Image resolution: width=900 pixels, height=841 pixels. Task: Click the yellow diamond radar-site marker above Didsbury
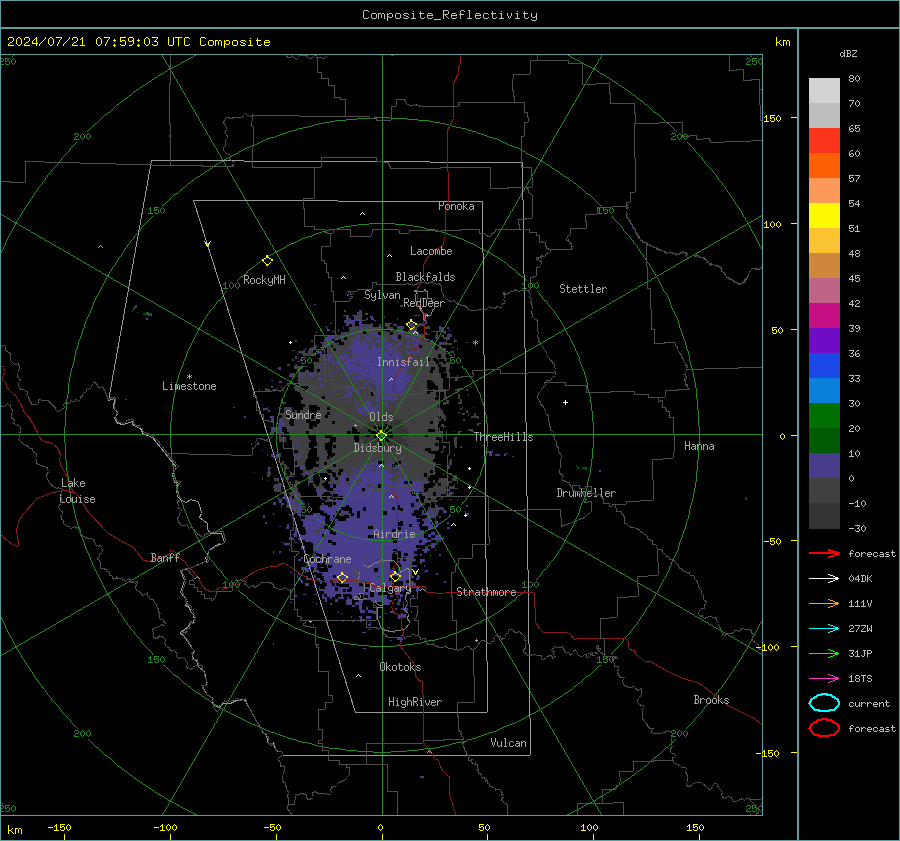pos(381,436)
